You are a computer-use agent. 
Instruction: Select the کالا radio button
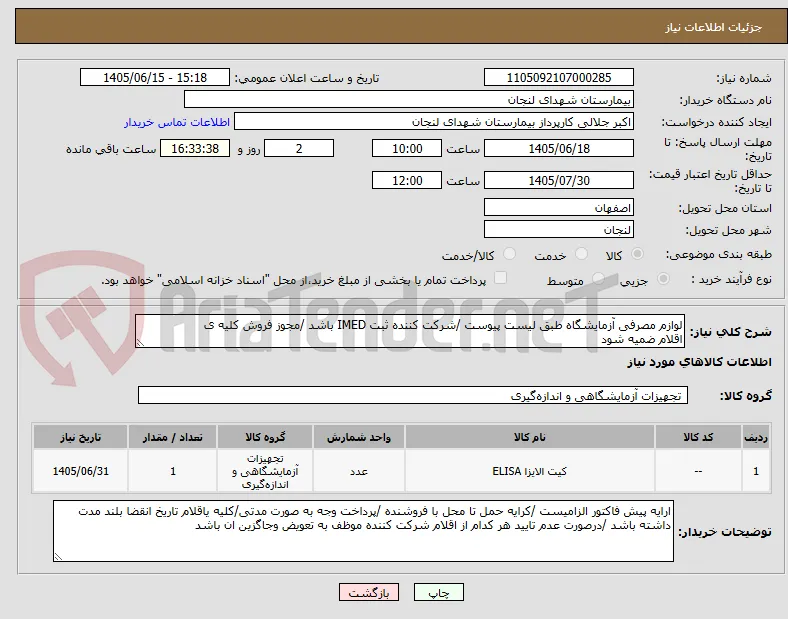coord(637,254)
